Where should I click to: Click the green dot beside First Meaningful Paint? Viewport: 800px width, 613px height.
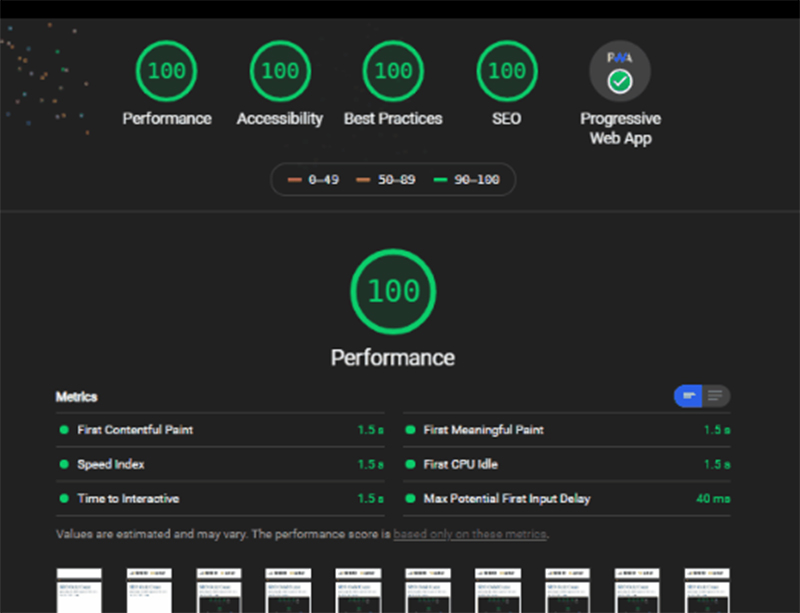pos(410,430)
